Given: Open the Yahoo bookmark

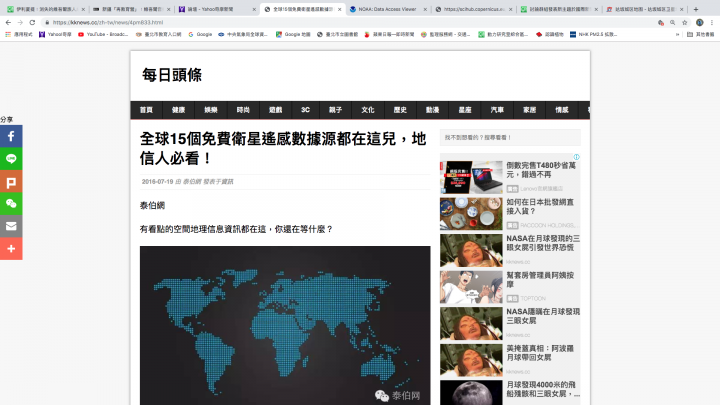Looking at the screenshot, I should (x=55, y=34).
